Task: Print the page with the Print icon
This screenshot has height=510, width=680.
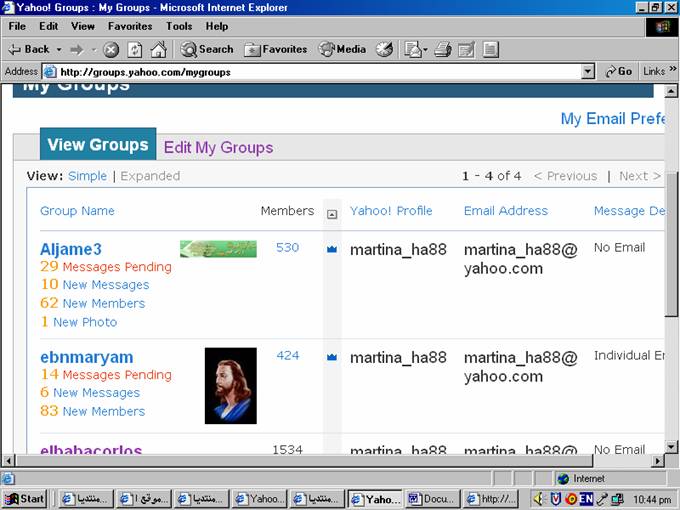Action: click(x=443, y=49)
